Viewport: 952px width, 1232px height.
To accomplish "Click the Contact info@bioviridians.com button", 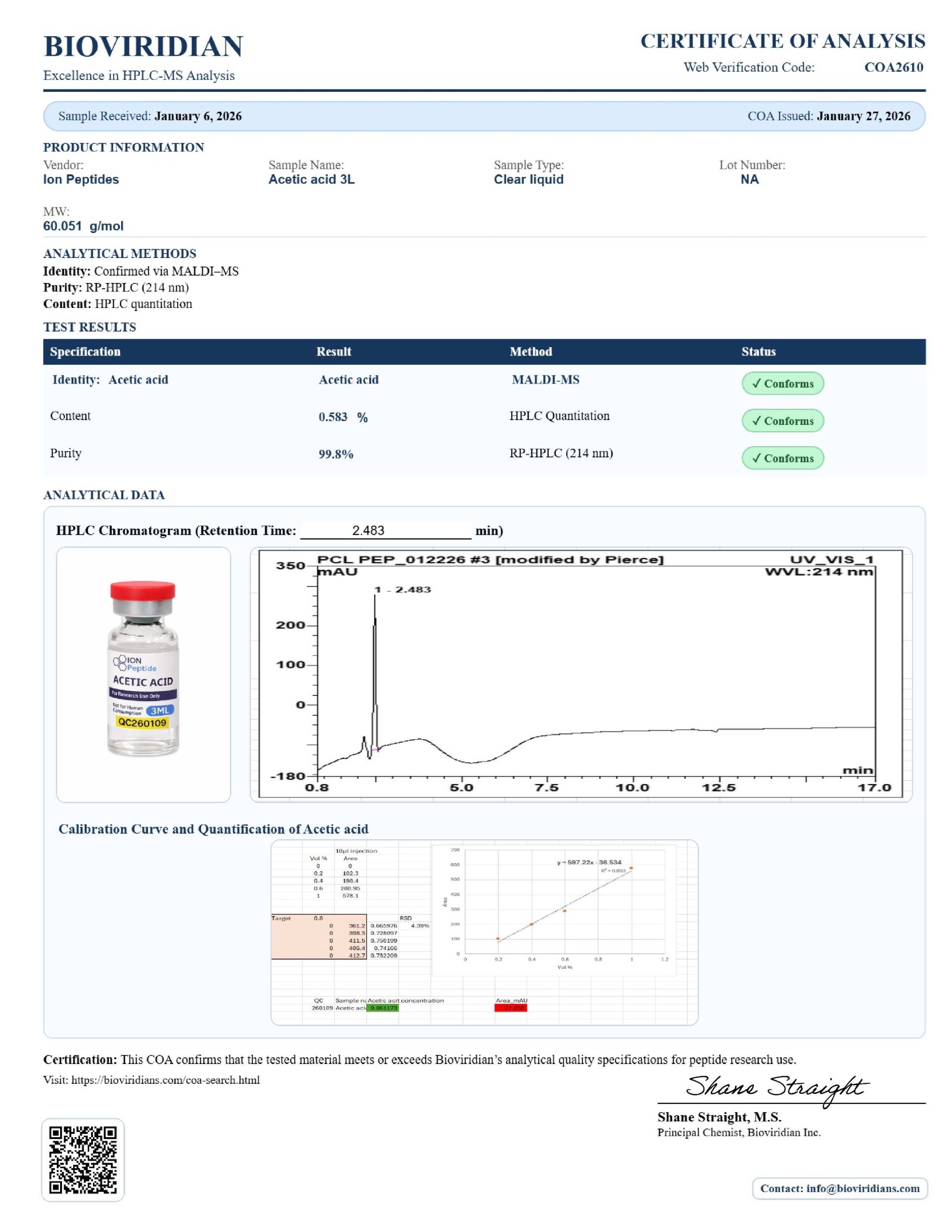I will (839, 1189).
